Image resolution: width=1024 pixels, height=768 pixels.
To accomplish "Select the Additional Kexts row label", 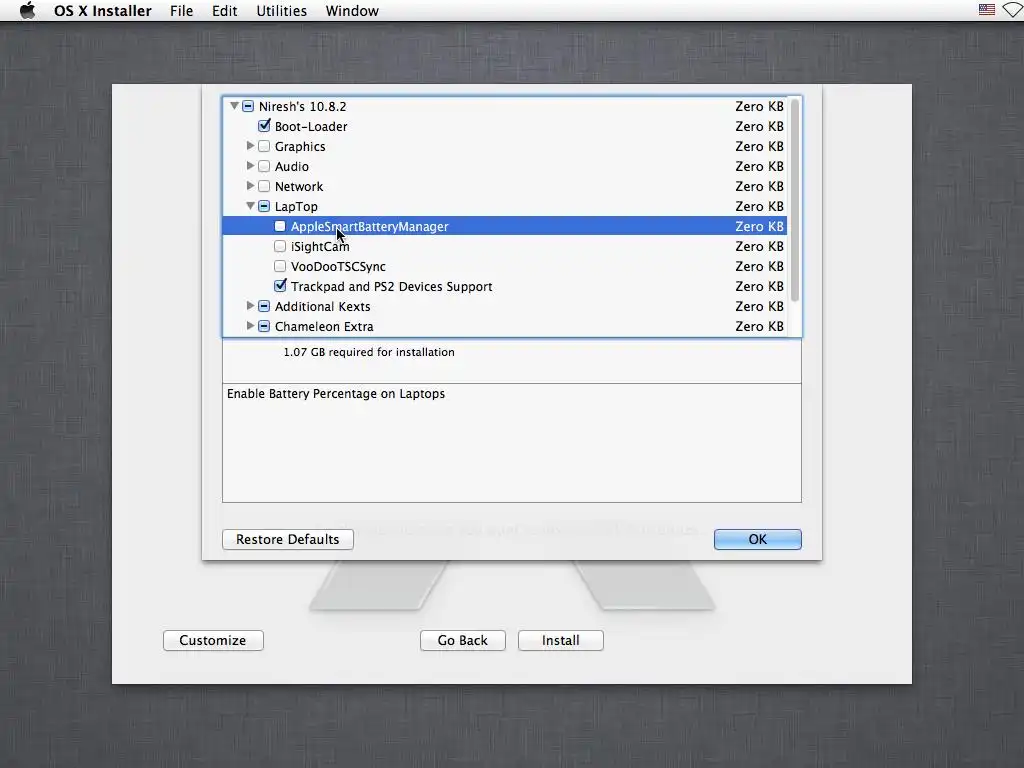I will [323, 306].
